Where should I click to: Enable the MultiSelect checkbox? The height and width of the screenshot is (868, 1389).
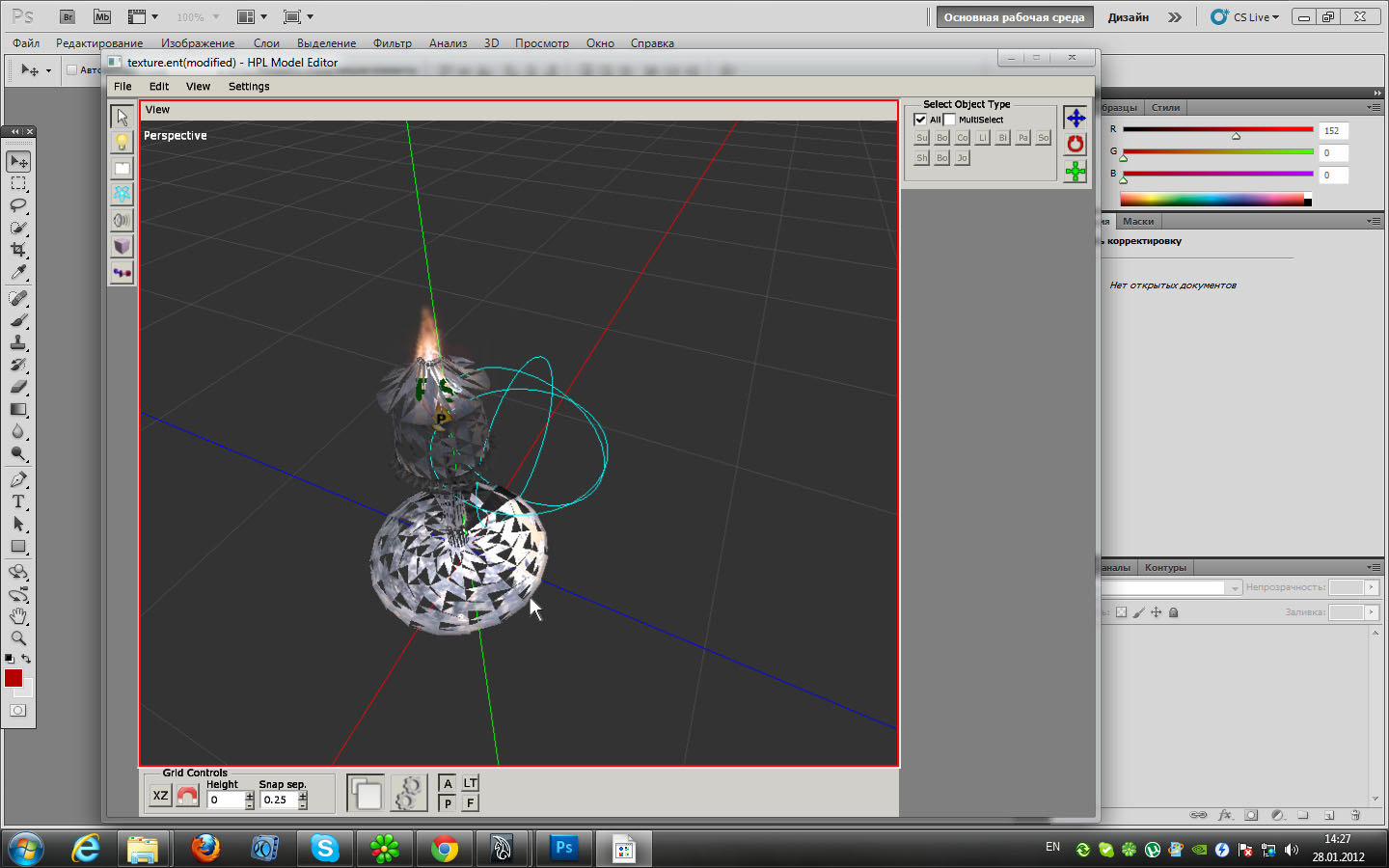point(950,120)
